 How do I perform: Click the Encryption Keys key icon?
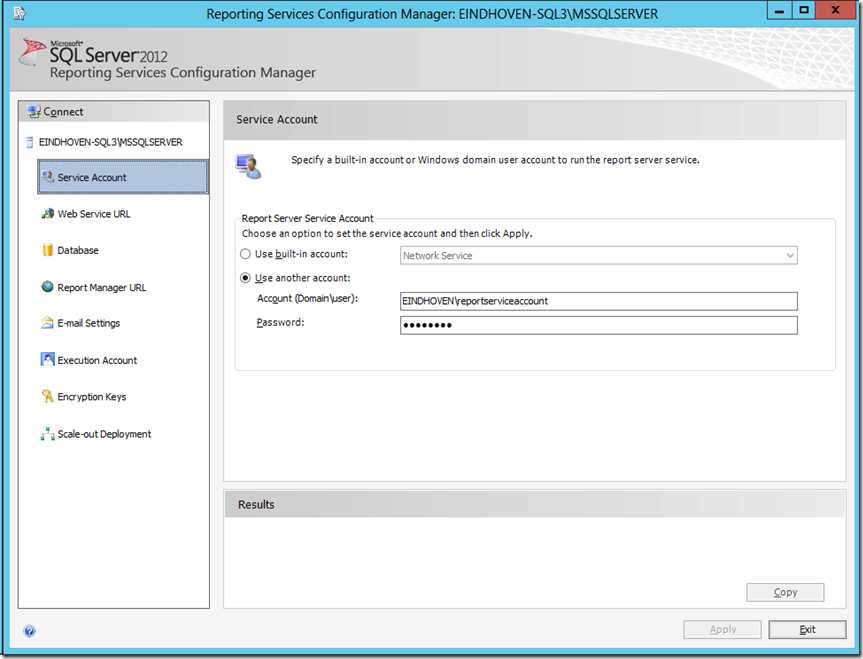click(x=48, y=396)
